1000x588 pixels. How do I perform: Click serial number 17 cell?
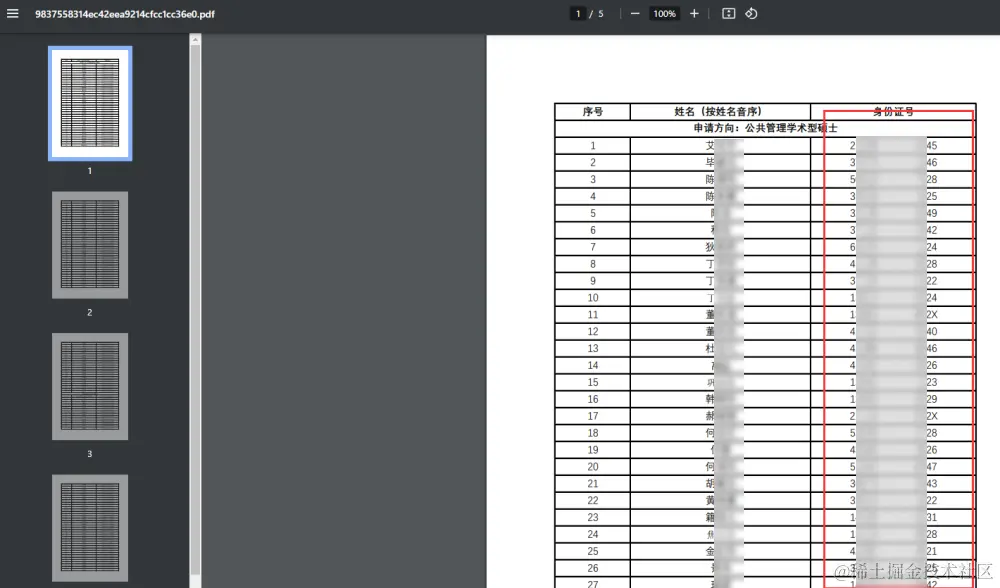592,416
